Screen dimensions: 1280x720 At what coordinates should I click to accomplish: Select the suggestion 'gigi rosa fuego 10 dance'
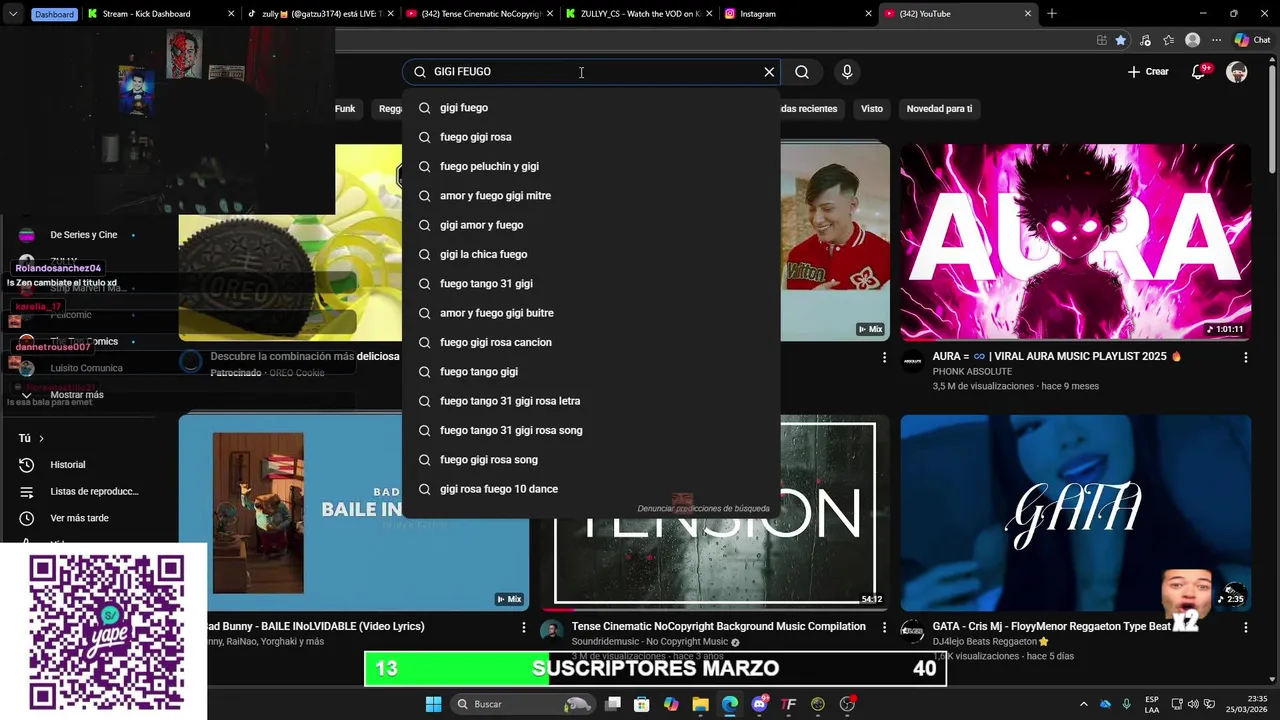[591, 489]
